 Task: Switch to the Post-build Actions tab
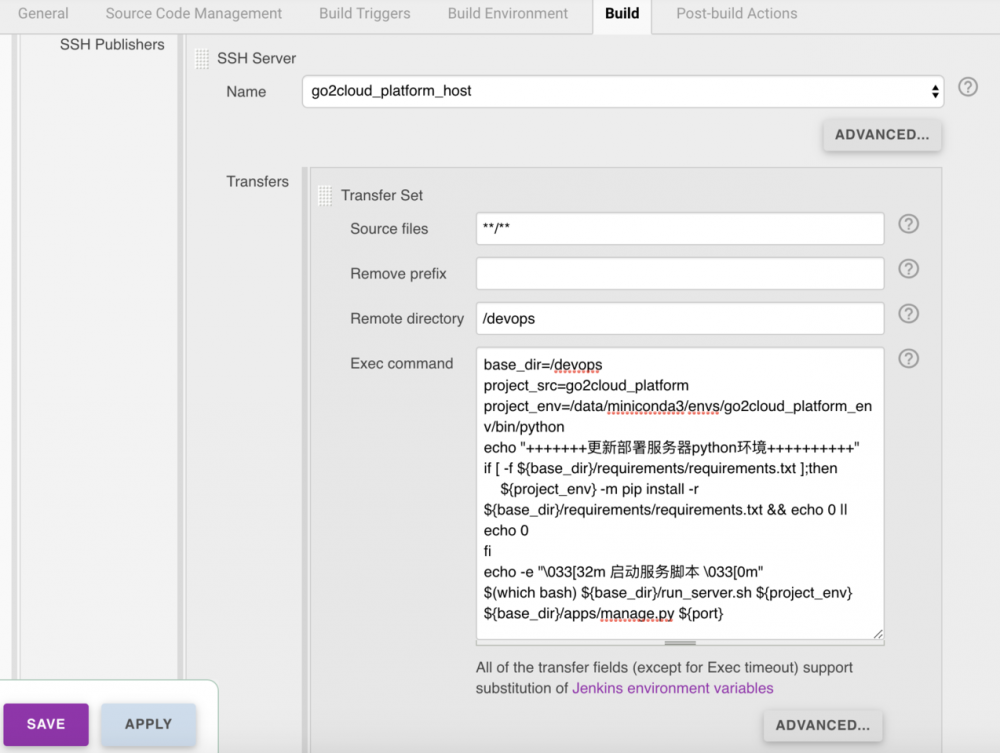(x=736, y=14)
